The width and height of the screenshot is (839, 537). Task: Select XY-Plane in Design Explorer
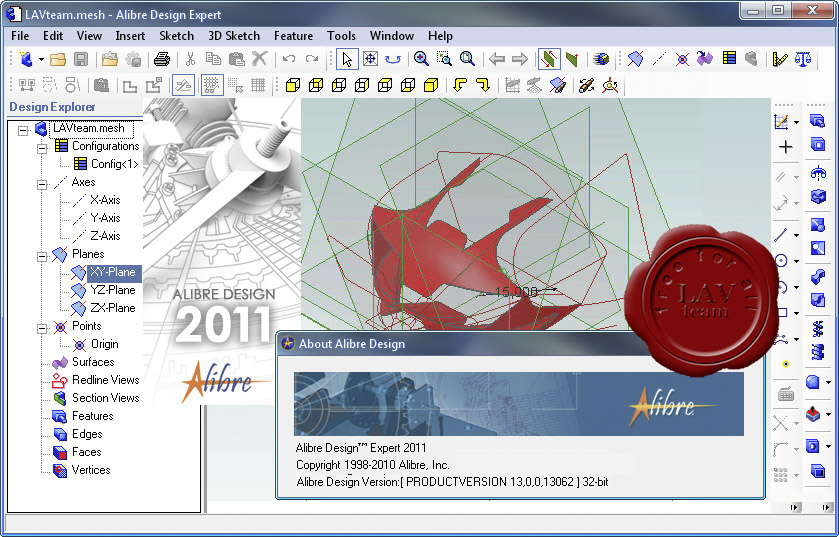pos(113,272)
